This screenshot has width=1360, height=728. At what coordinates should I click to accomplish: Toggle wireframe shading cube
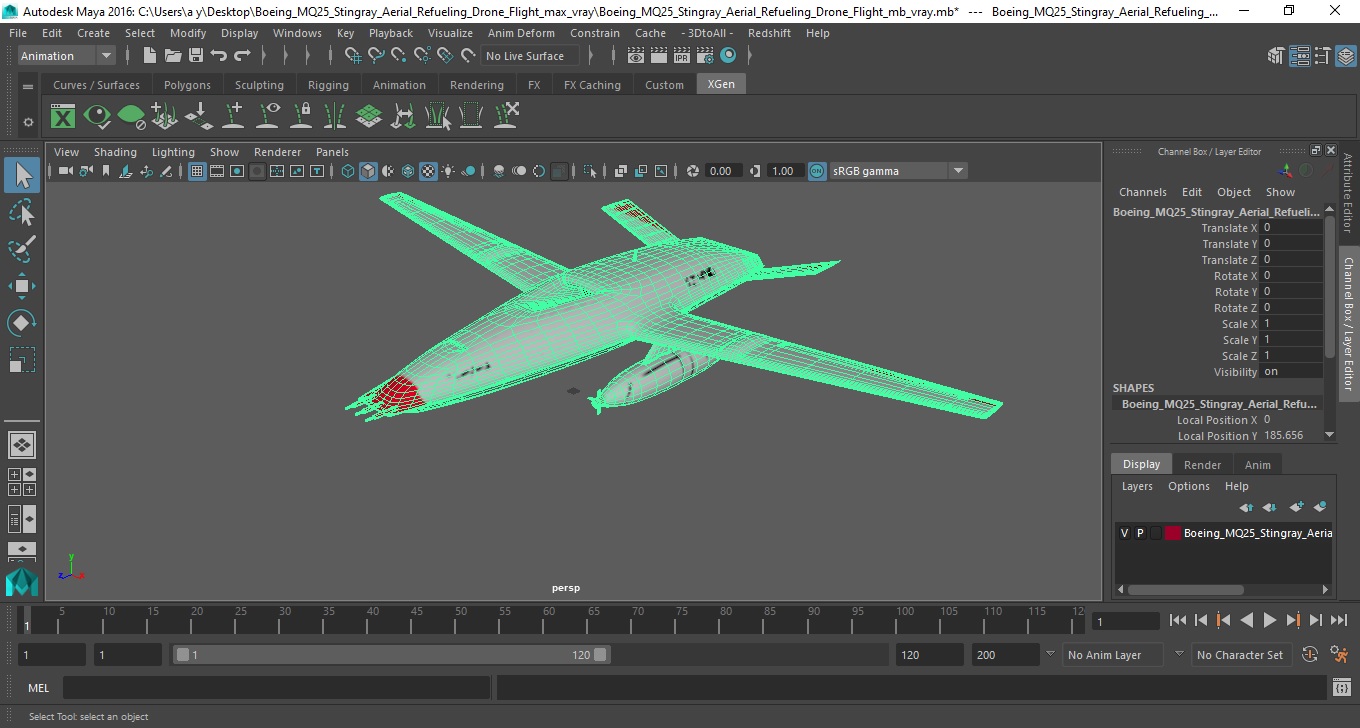pos(348,171)
